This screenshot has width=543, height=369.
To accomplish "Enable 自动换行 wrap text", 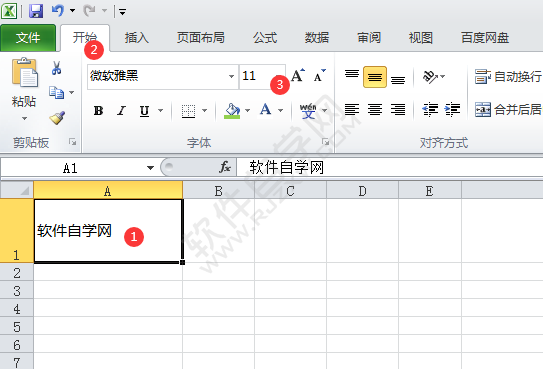I will (x=508, y=76).
